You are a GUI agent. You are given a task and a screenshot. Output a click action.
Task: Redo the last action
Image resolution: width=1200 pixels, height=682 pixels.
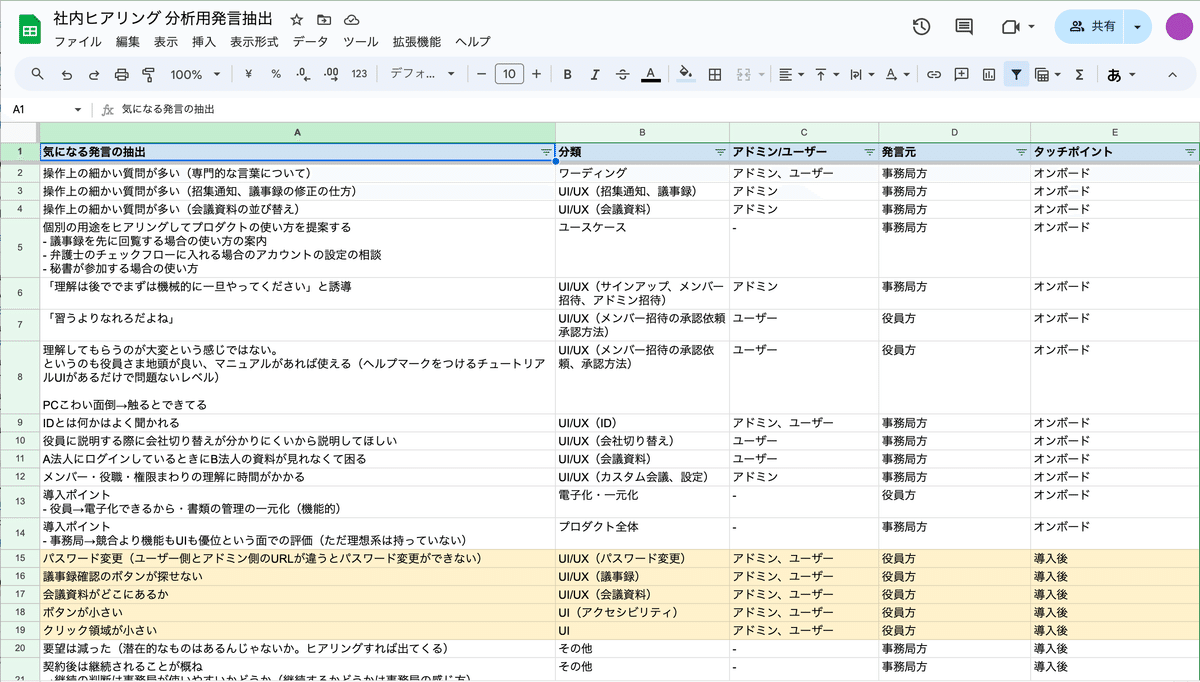point(94,74)
